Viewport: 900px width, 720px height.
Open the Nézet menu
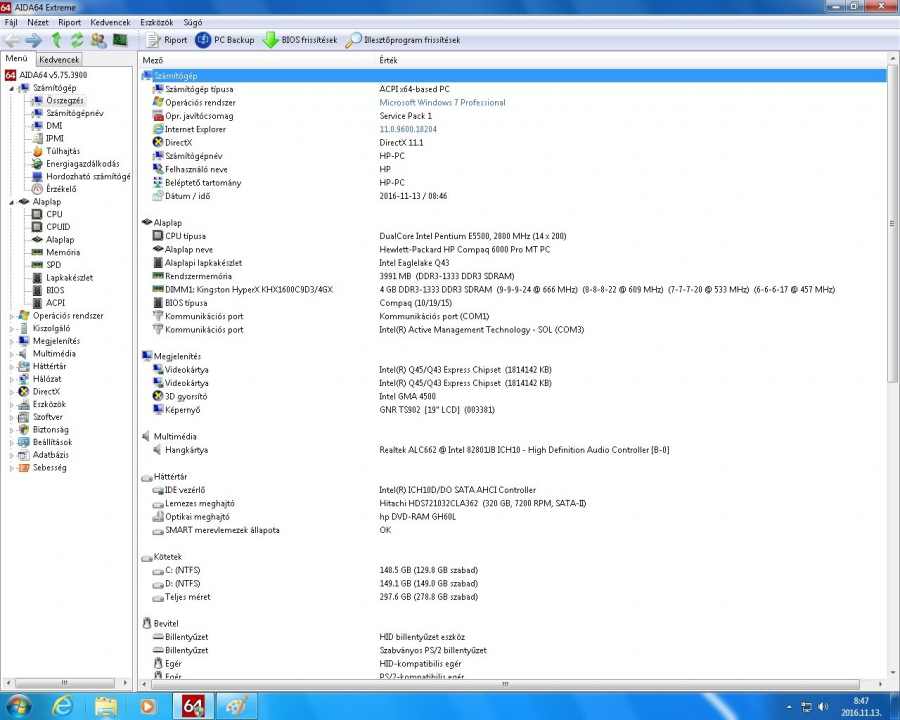(38, 22)
